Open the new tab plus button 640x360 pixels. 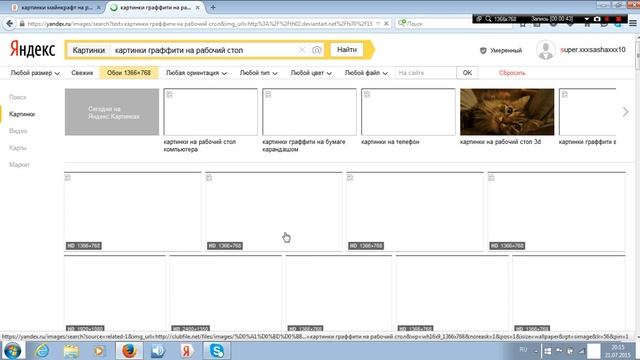[213, 7]
